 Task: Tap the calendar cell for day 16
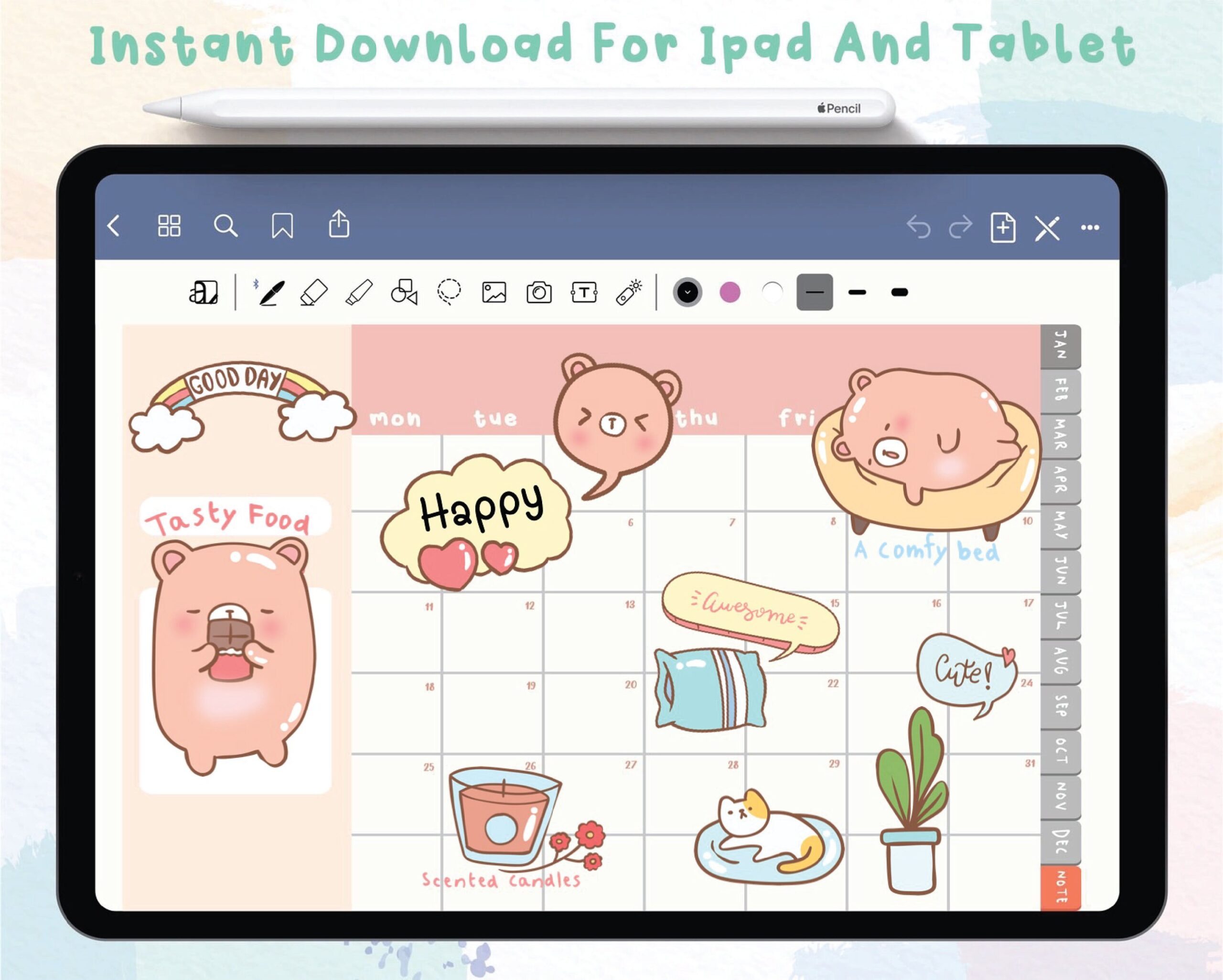tap(897, 632)
